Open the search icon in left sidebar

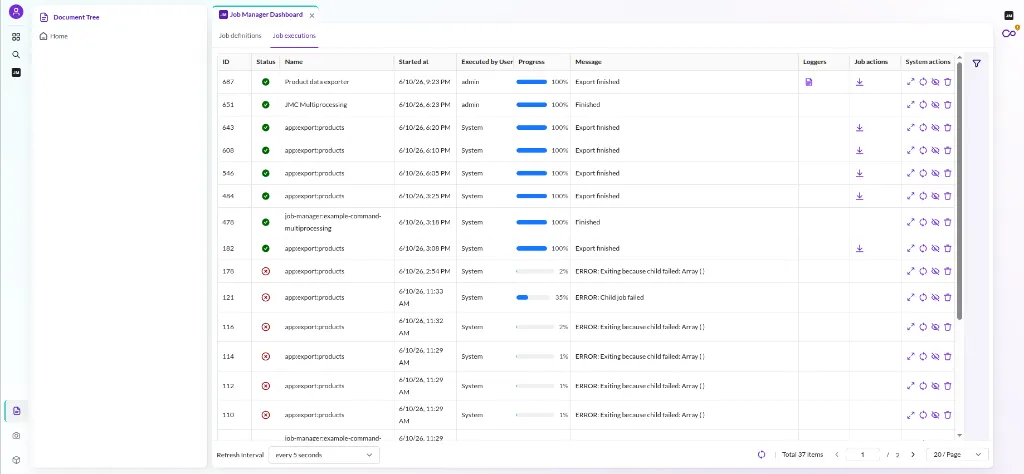click(x=16, y=55)
